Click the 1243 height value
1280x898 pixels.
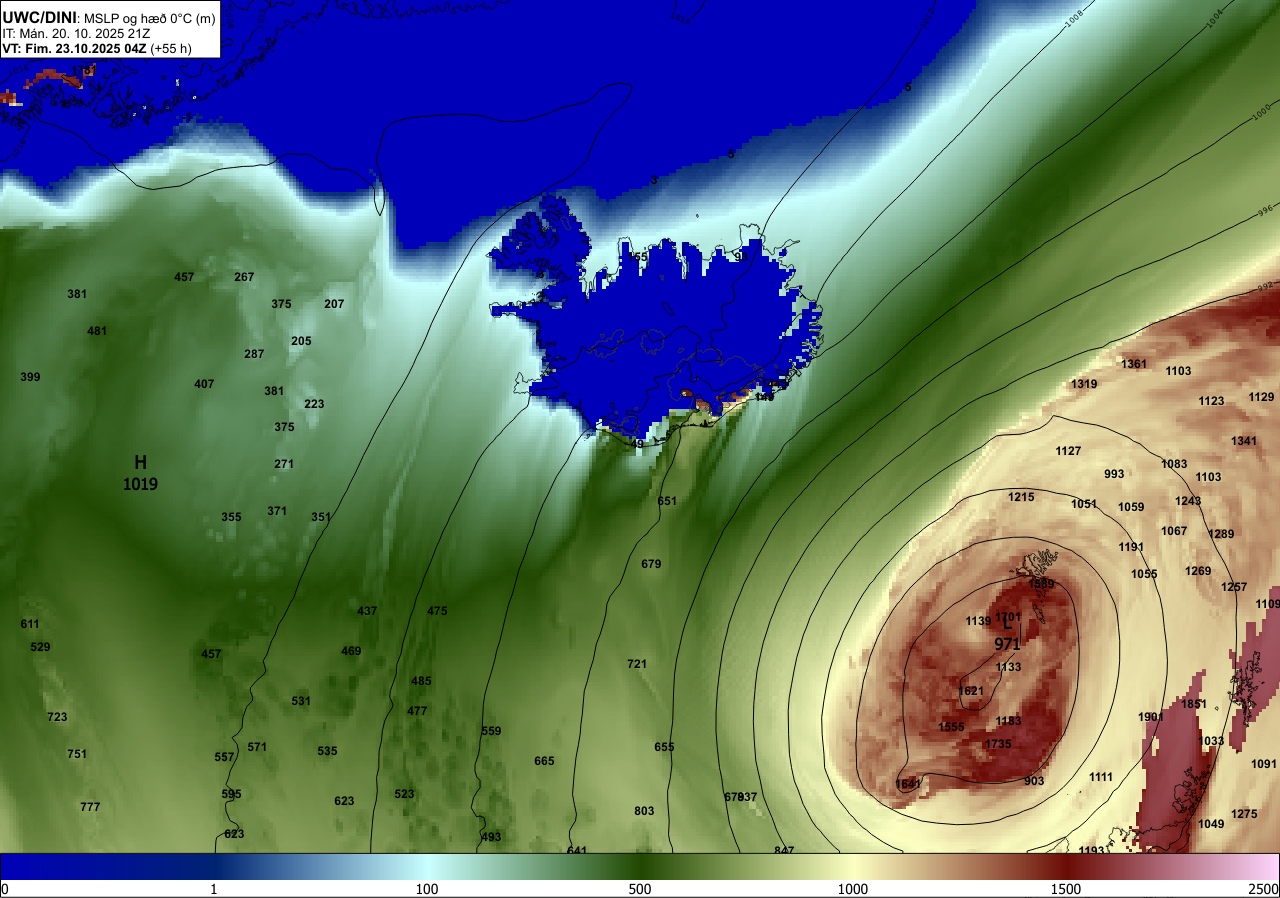(1188, 501)
